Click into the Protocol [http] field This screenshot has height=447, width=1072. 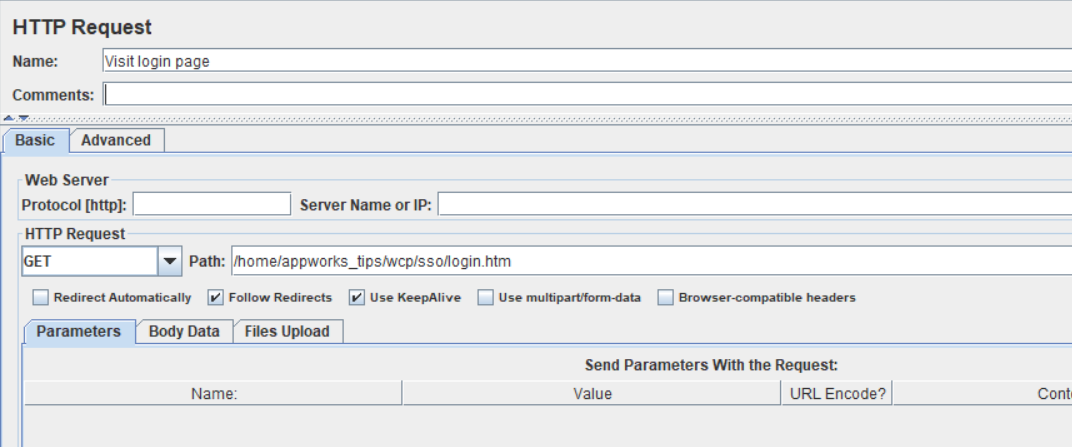point(211,205)
